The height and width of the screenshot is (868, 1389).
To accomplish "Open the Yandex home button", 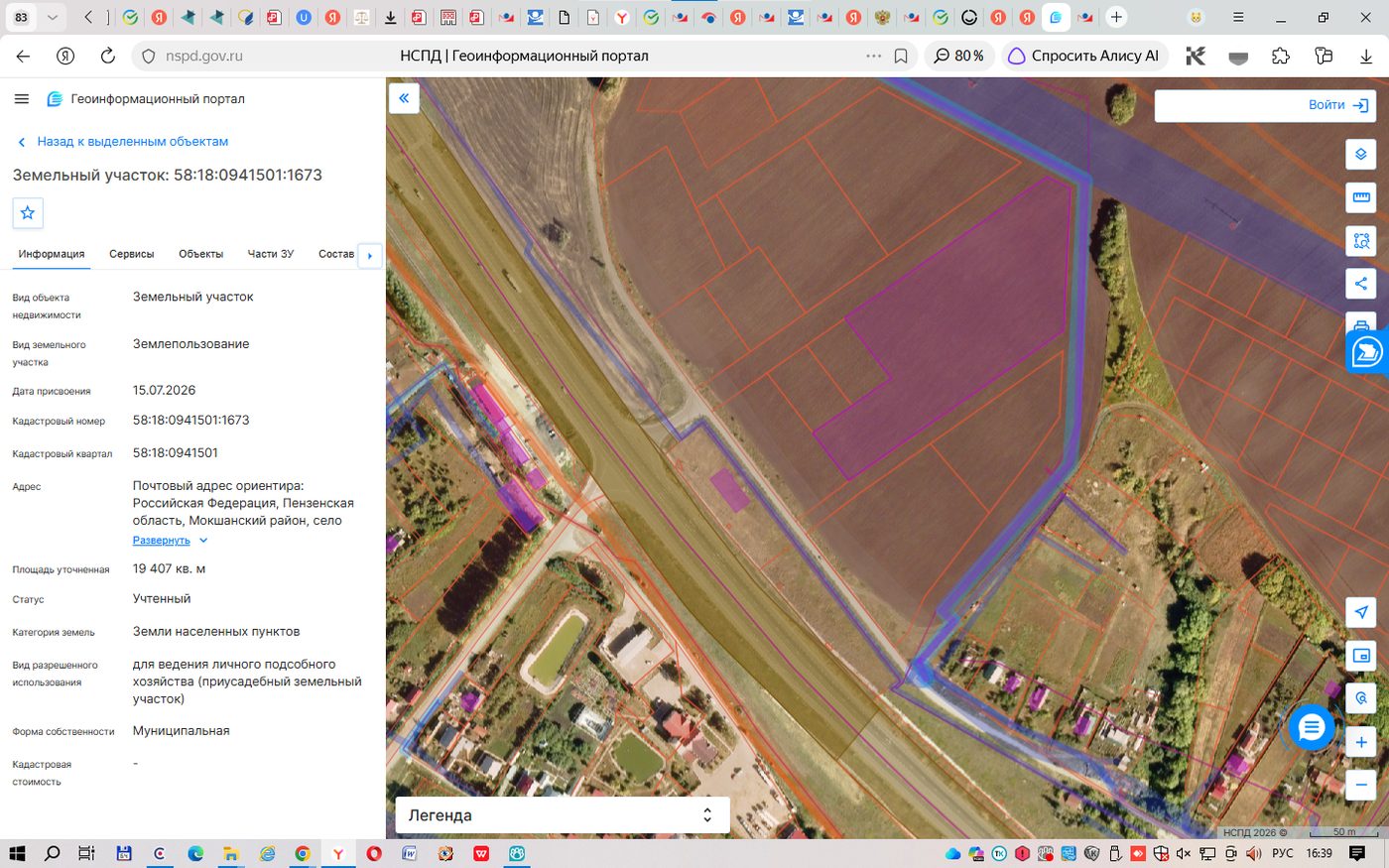I will tap(65, 56).
